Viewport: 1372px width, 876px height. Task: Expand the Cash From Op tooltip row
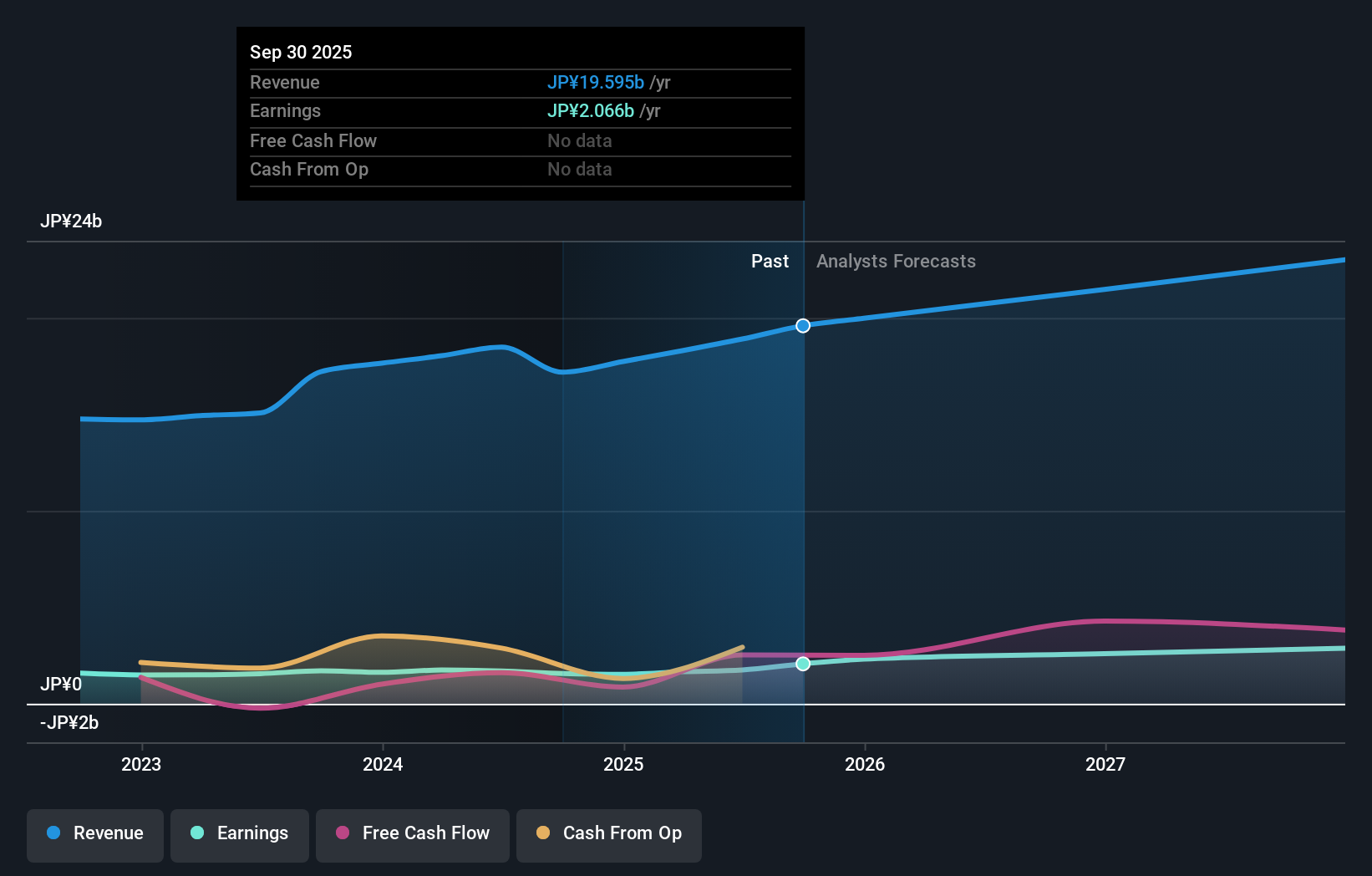(x=309, y=169)
